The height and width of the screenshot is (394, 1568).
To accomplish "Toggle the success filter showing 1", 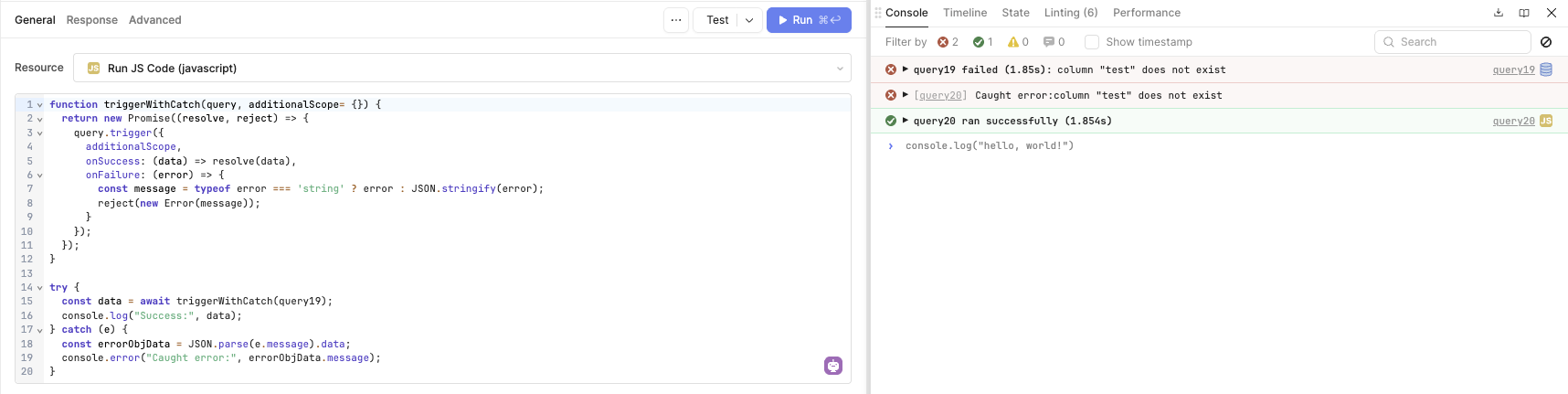I will point(982,42).
